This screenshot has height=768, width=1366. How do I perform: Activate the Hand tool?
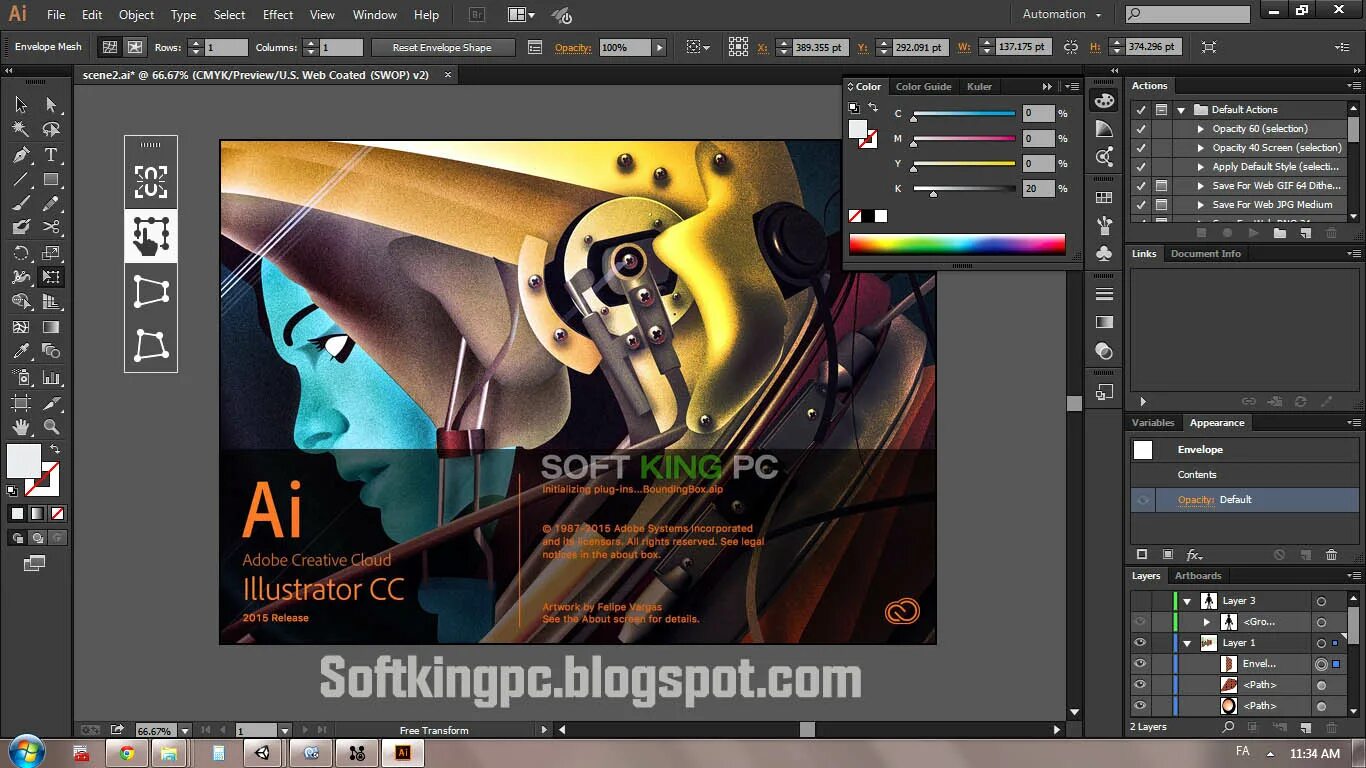pos(21,427)
